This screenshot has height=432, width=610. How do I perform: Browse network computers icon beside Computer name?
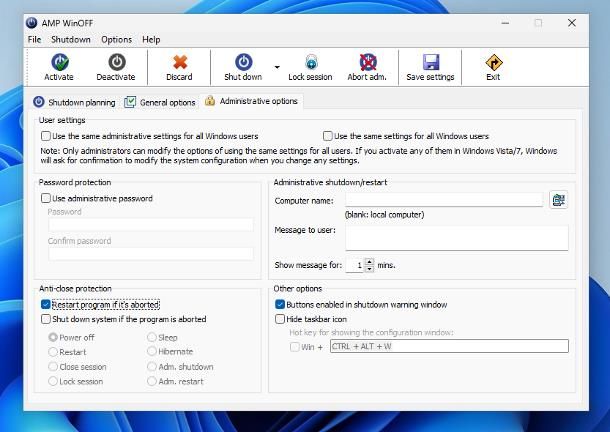click(558, 200)
